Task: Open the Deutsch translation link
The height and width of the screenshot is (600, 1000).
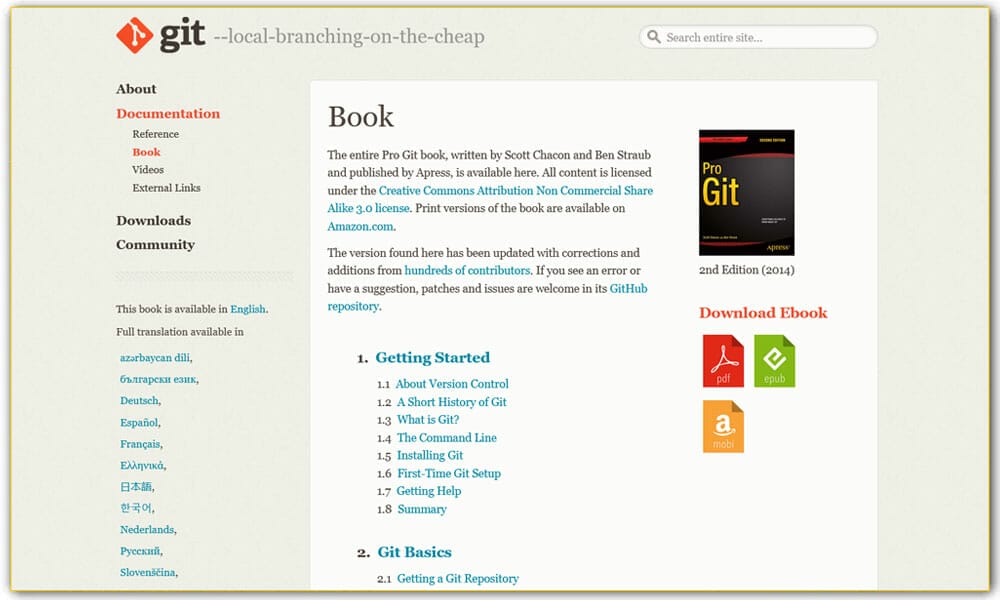Action: [139, 400]
